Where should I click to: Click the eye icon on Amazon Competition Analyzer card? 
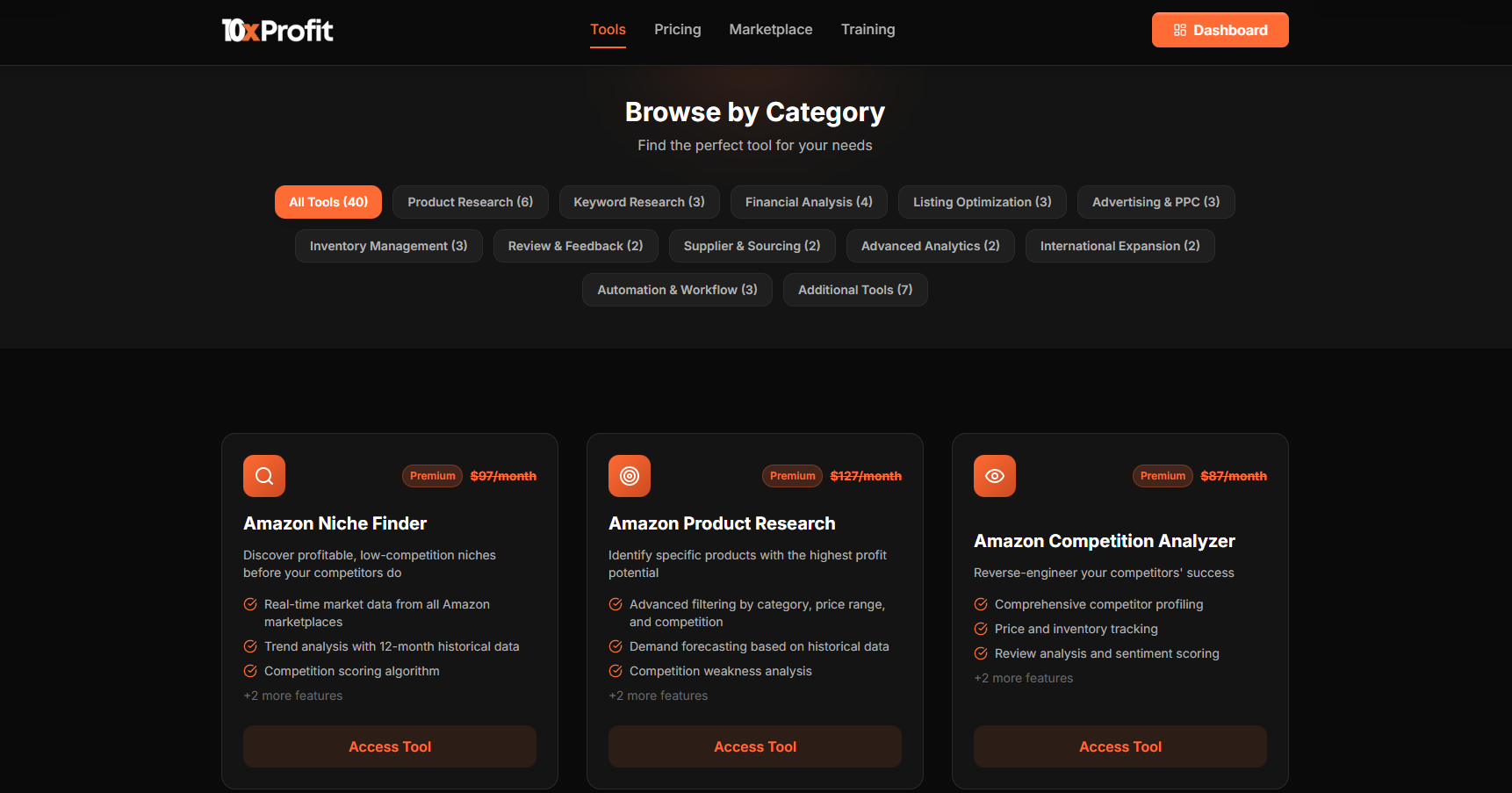(994, 475)
